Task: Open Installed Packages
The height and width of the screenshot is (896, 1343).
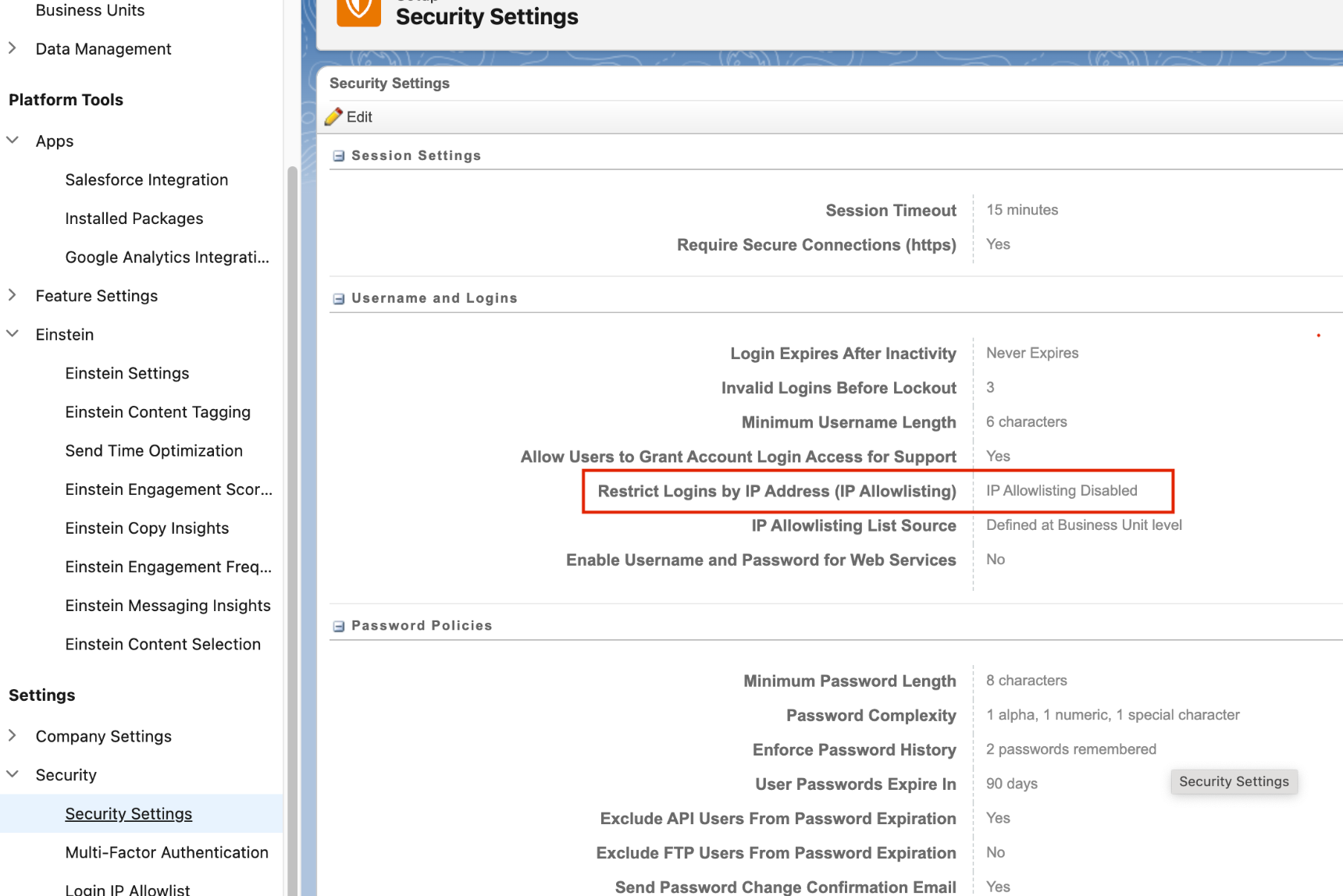Action: (134, 218)
